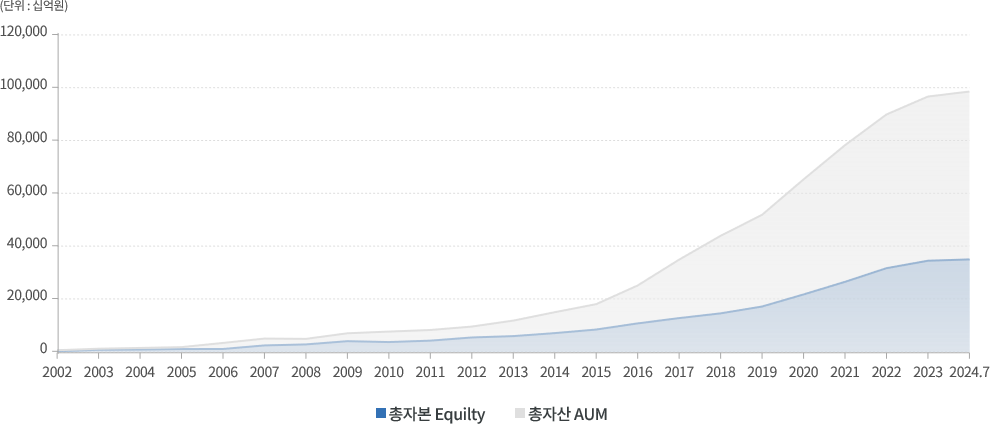The height and width of the screenshot is (428, 1000).
Task: Select the 2021 x-axis year label
Action: coord(845,373)
